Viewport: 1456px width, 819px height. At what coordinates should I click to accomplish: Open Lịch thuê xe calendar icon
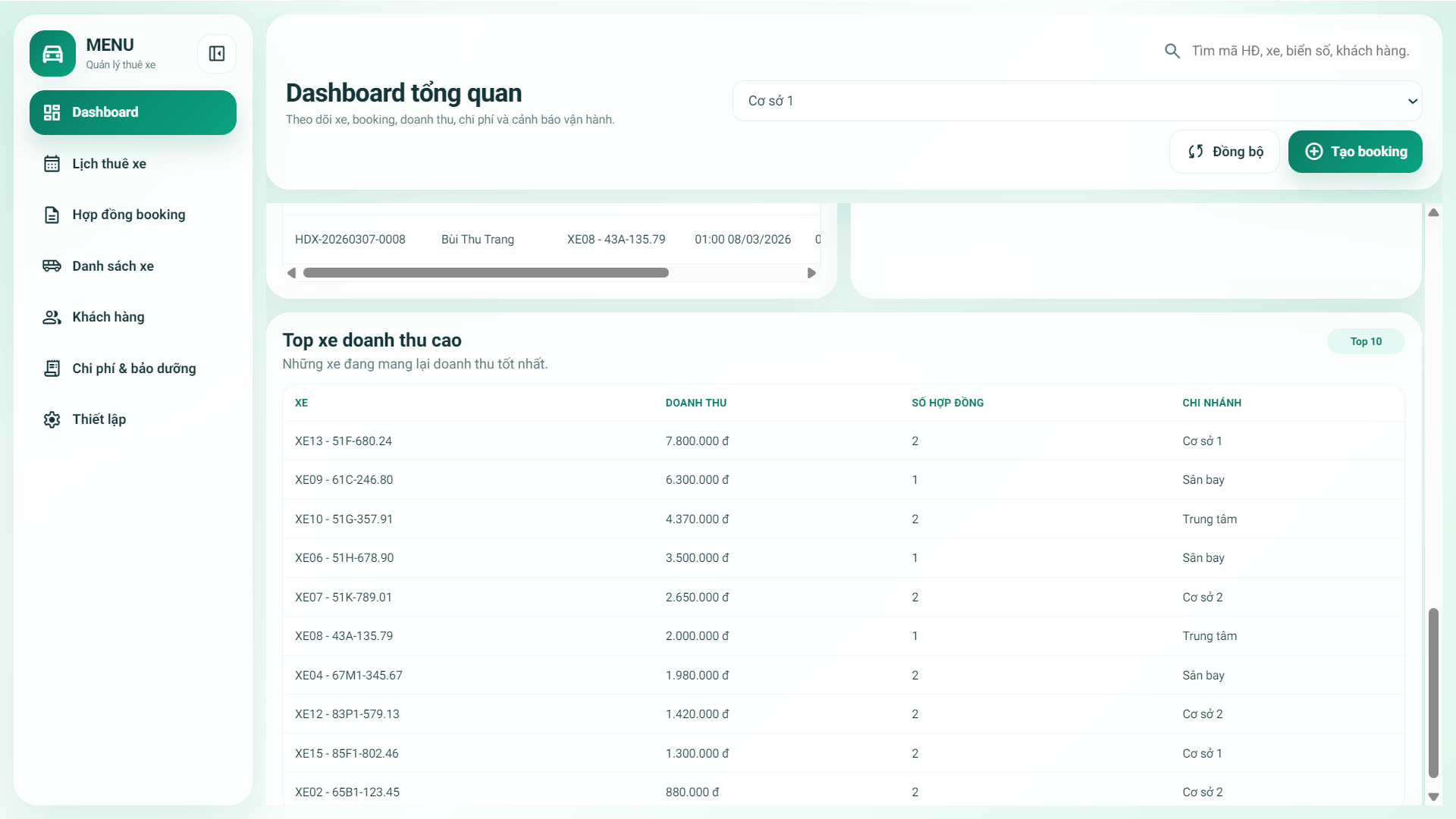(52, 163)
